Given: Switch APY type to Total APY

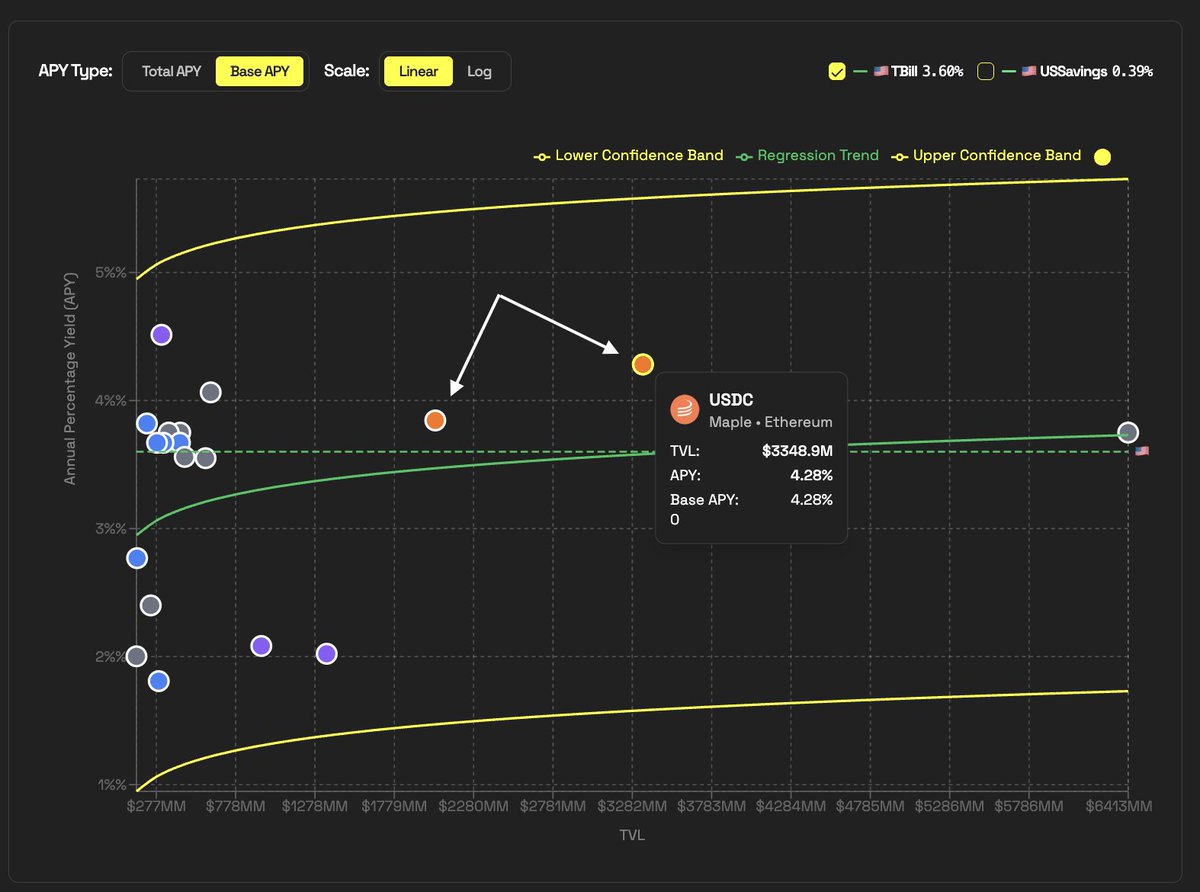Looking at the screenshot, I should (x=172, y=71).
